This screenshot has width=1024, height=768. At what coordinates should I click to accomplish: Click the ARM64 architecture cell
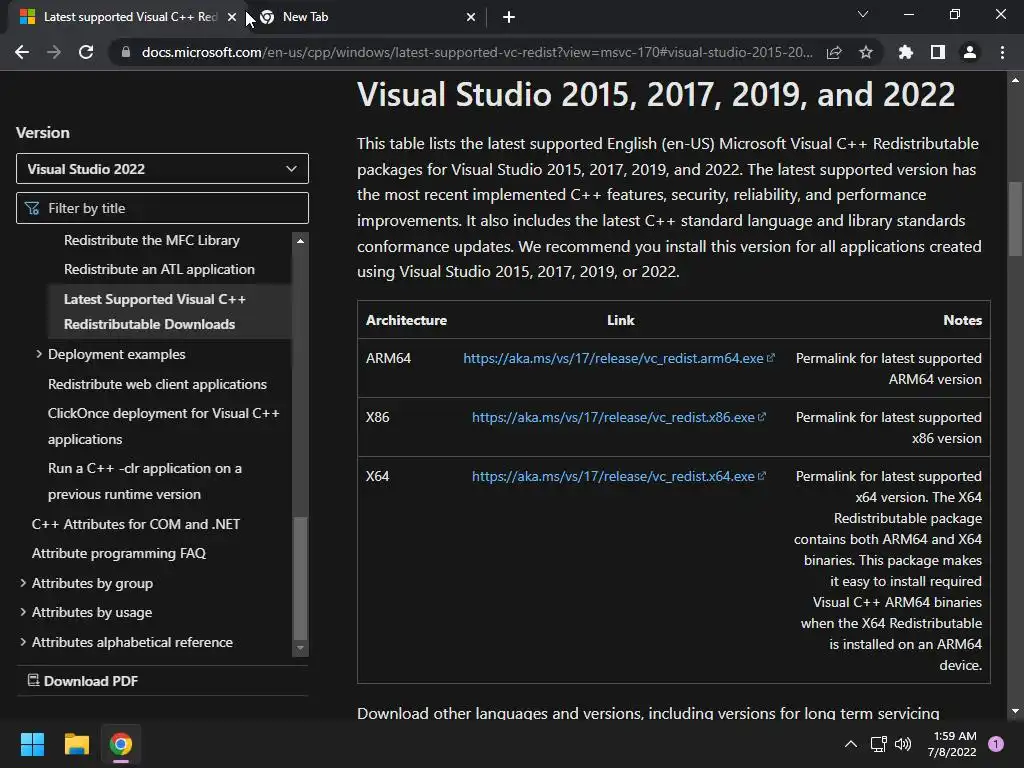tap(389, 358)
